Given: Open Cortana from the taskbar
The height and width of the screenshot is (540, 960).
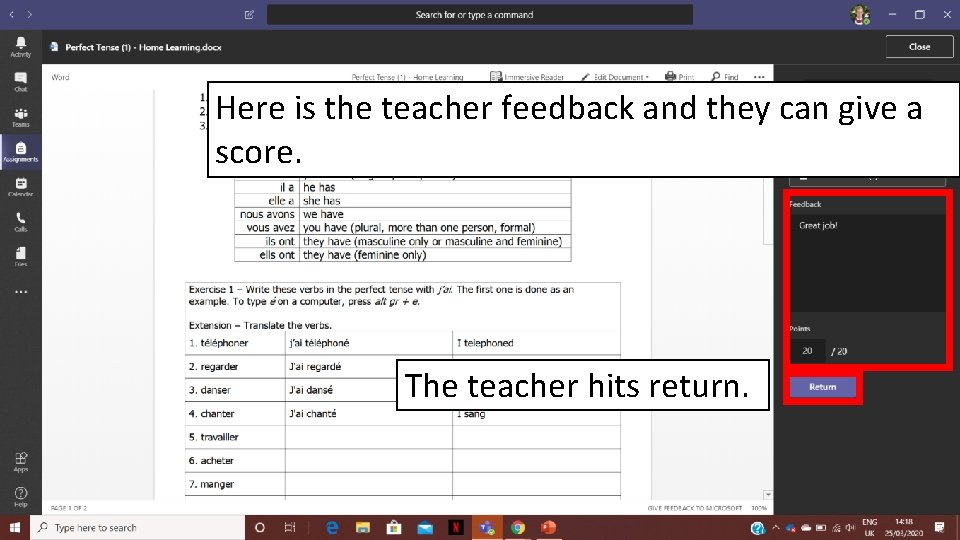Looking at the screenshot, I should [260, 527].
